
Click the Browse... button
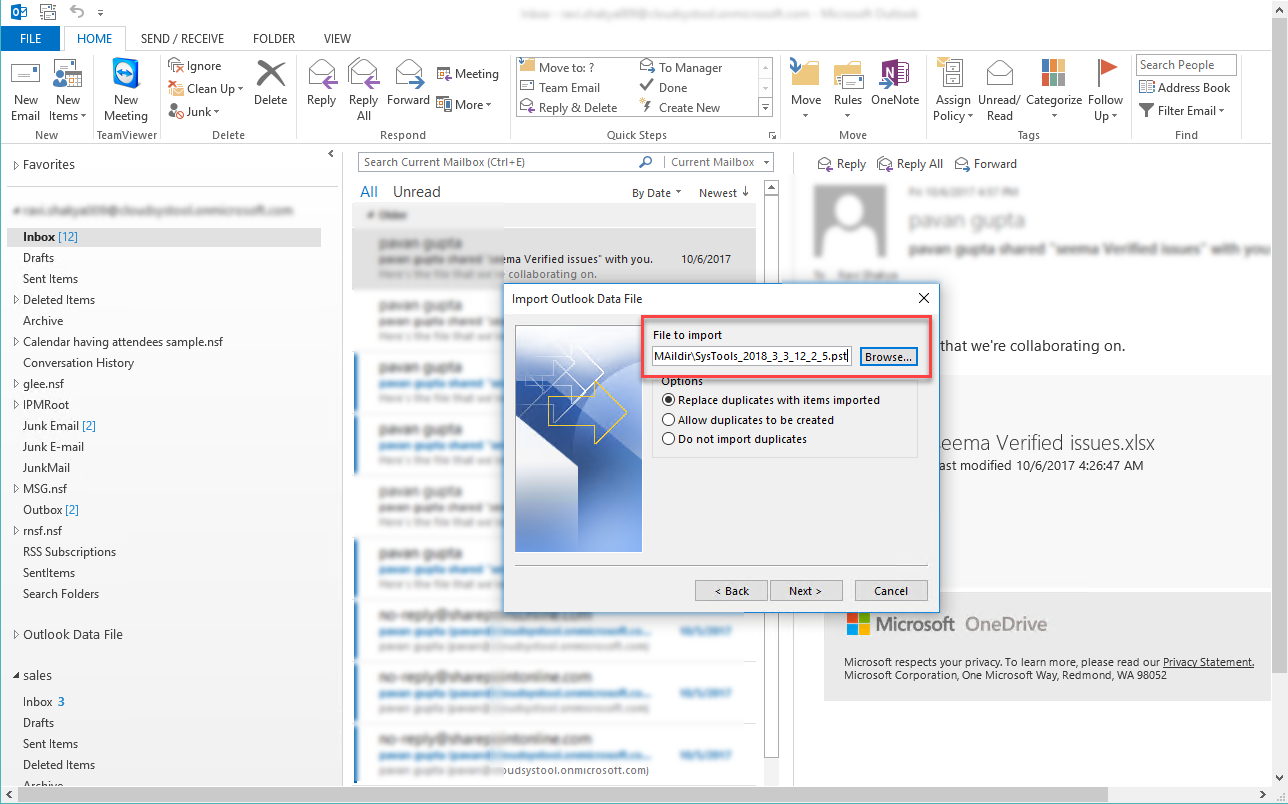click(x=888, y=357)
